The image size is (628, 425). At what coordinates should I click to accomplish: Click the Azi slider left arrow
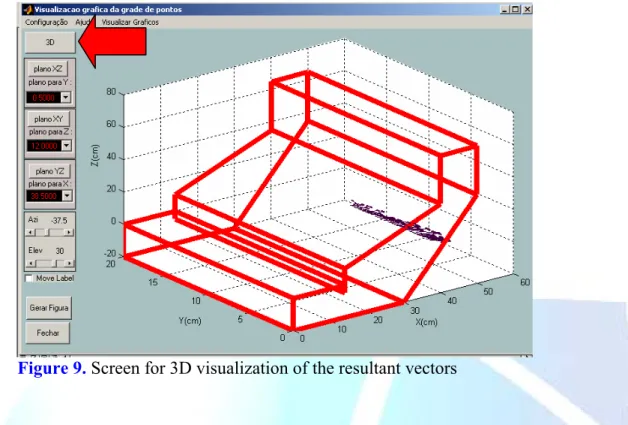pyautogui.click(x=29, y=232)
